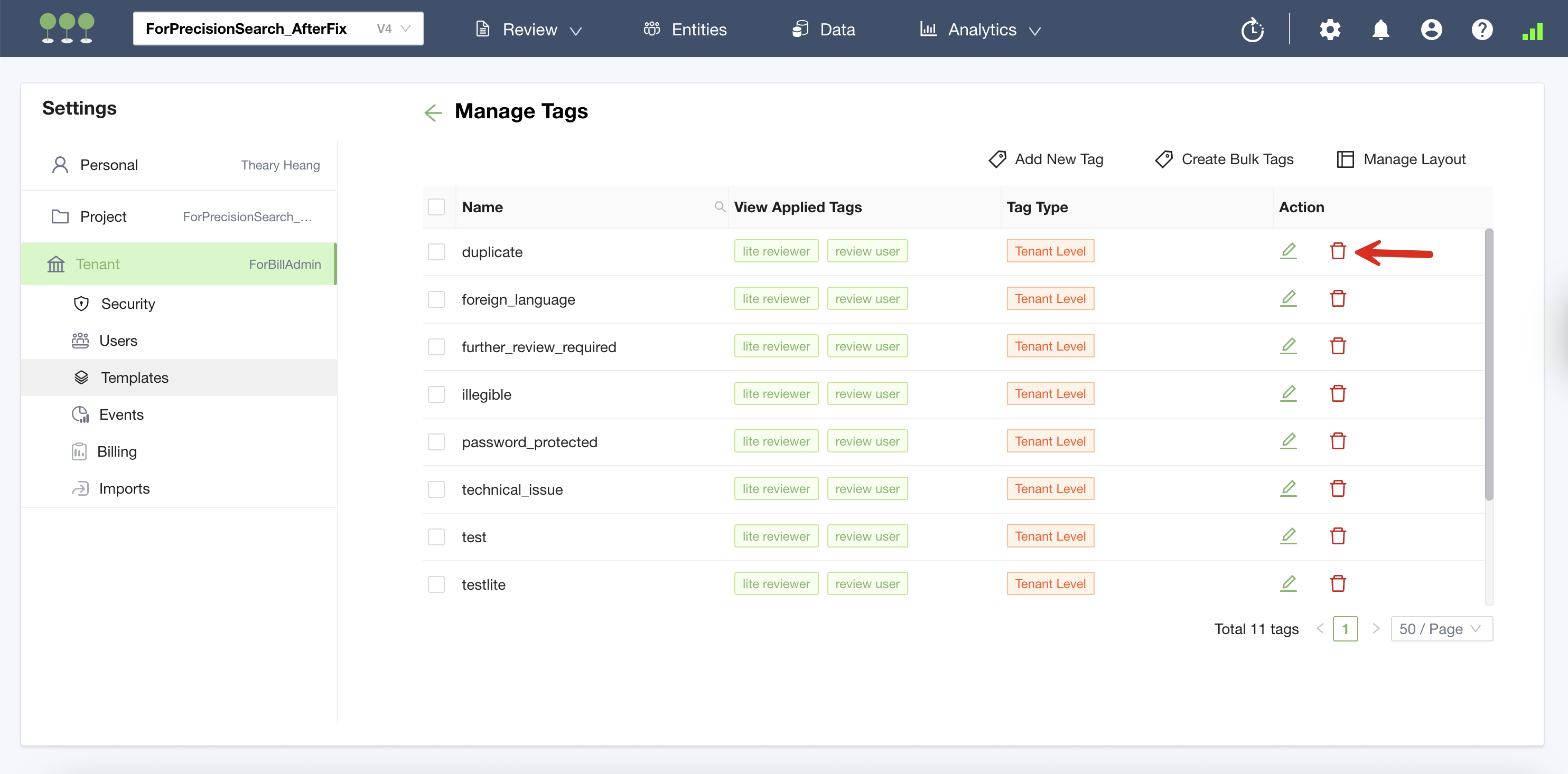Tick the select-all header checkbox
Image resolution: width=1568 pixels, height=774 pixels.
coord(436,207)
